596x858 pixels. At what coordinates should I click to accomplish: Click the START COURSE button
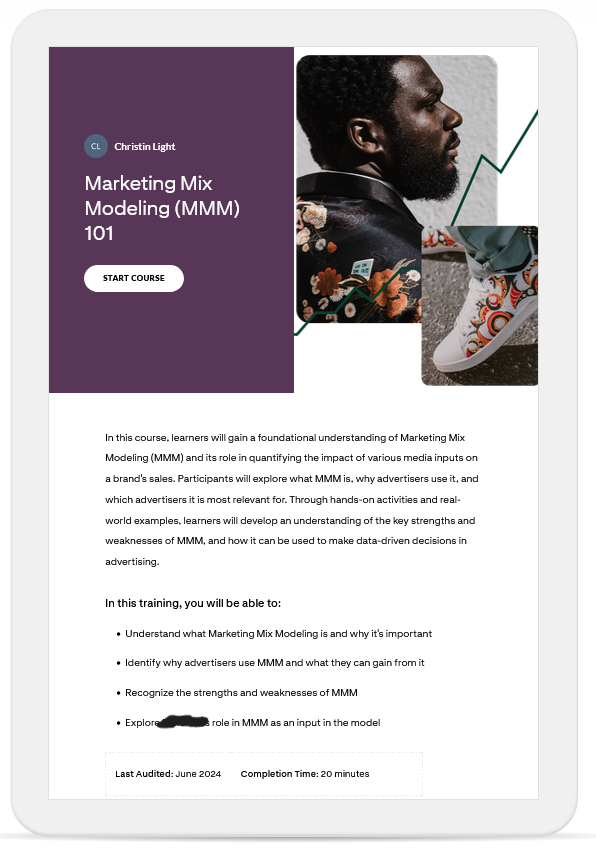pyautogui.click(x=134, y=278)
